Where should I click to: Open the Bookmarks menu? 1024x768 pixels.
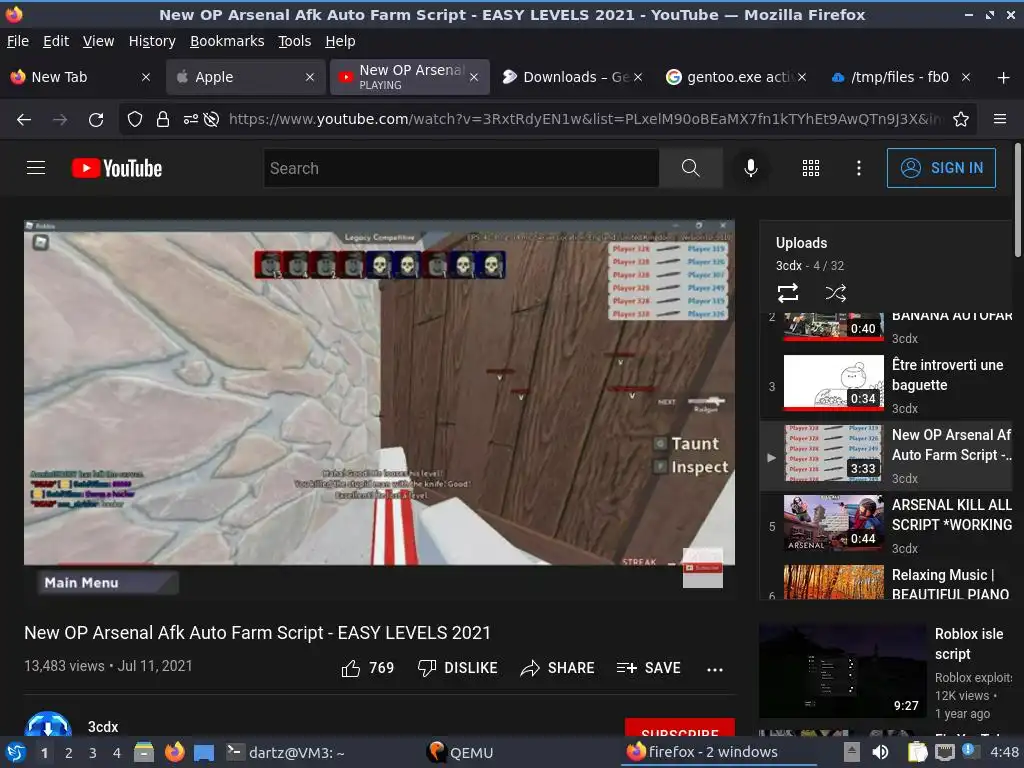pyautogui.click(x=227, y=41)
